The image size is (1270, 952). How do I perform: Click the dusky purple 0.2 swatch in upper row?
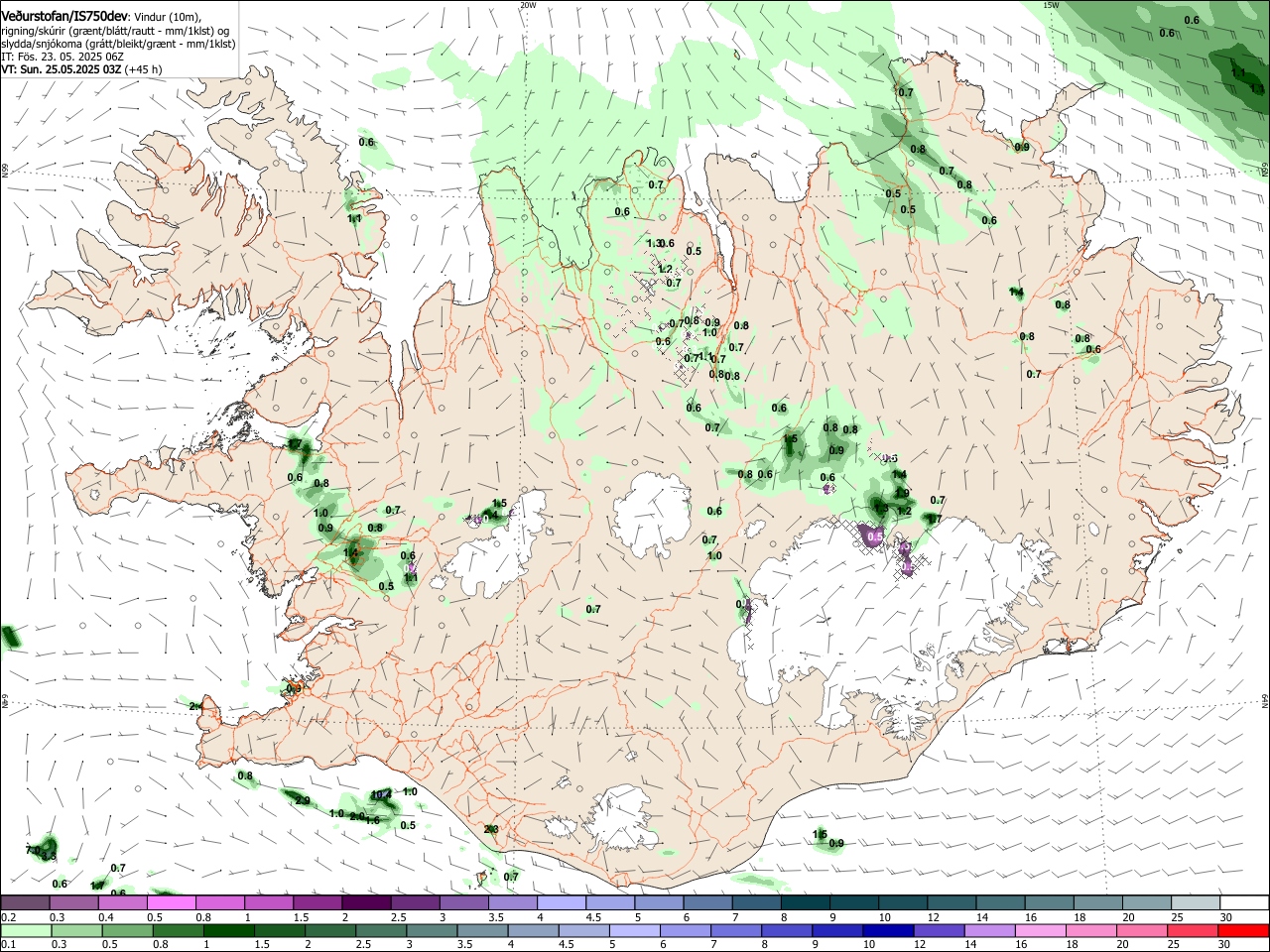[x=25, y=903]
